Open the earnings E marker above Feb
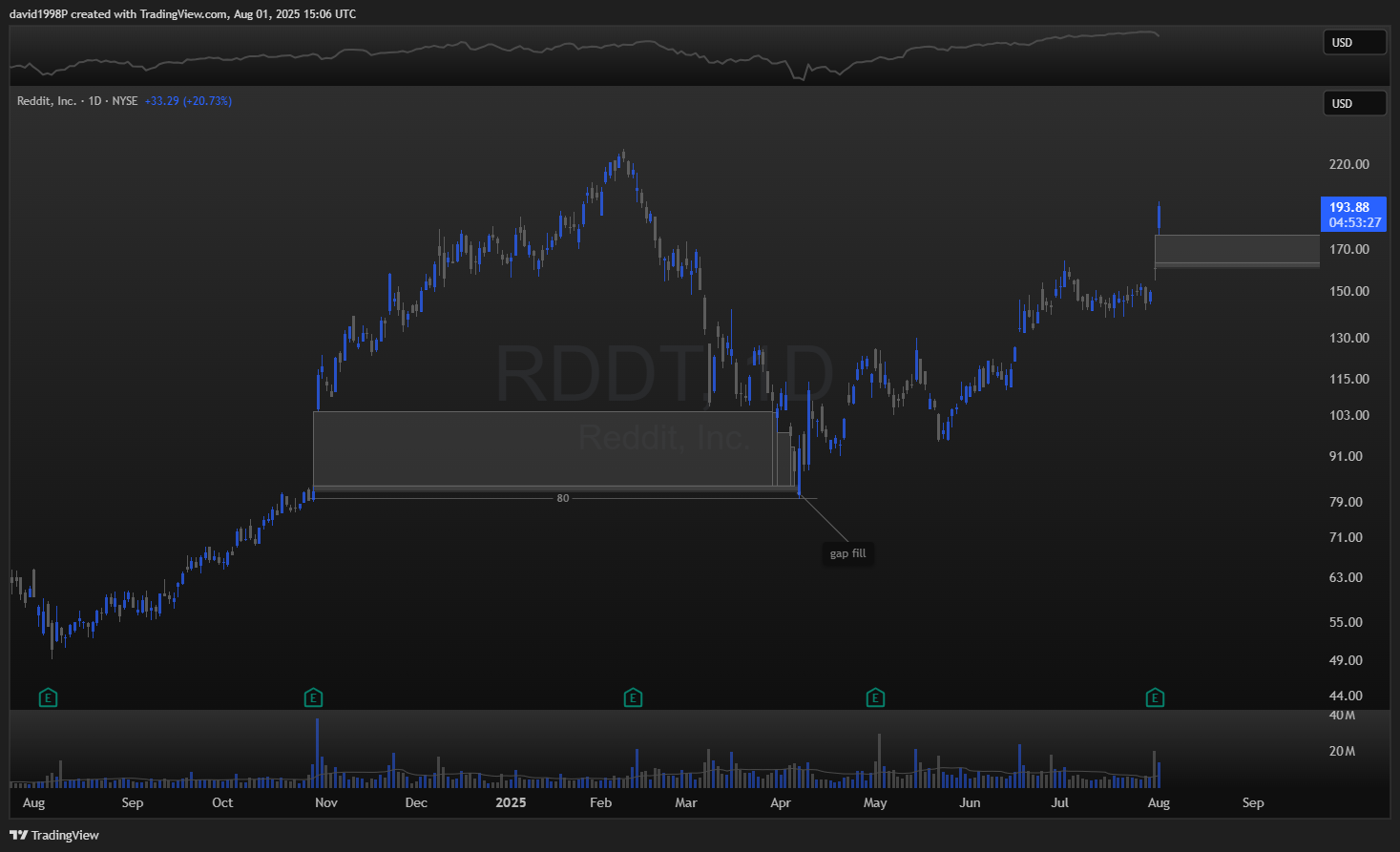 633,698
